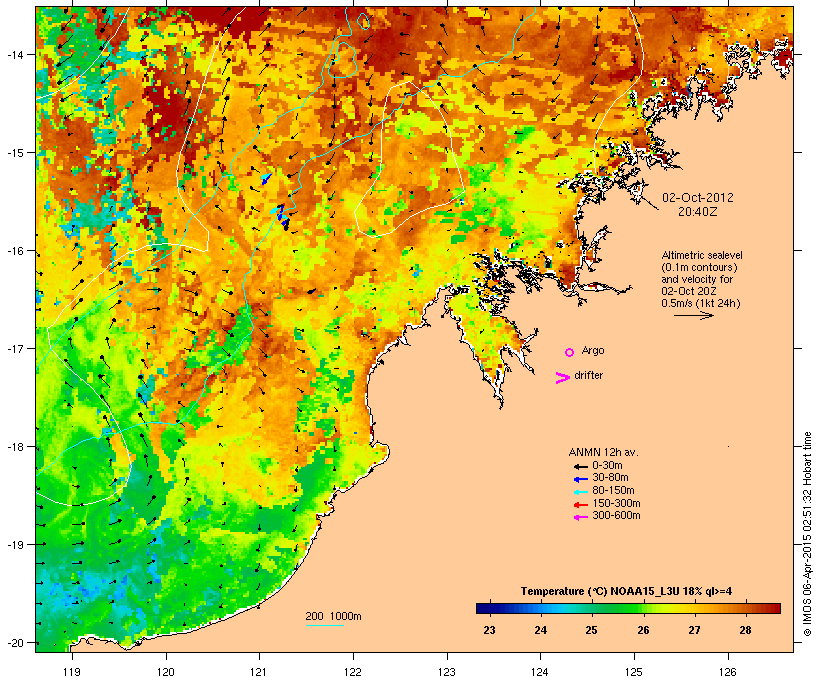Viewport: 820px width, 680px height.
Task: Click the longitude axis label 121
Action: (259, 672)
